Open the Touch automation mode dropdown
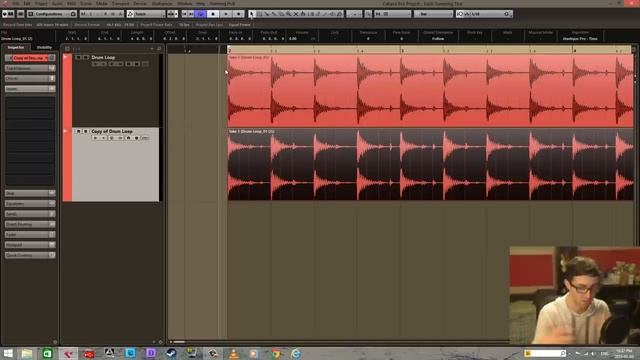The height and width of the screenshot is (360, 640). click(x=146, y=14)
